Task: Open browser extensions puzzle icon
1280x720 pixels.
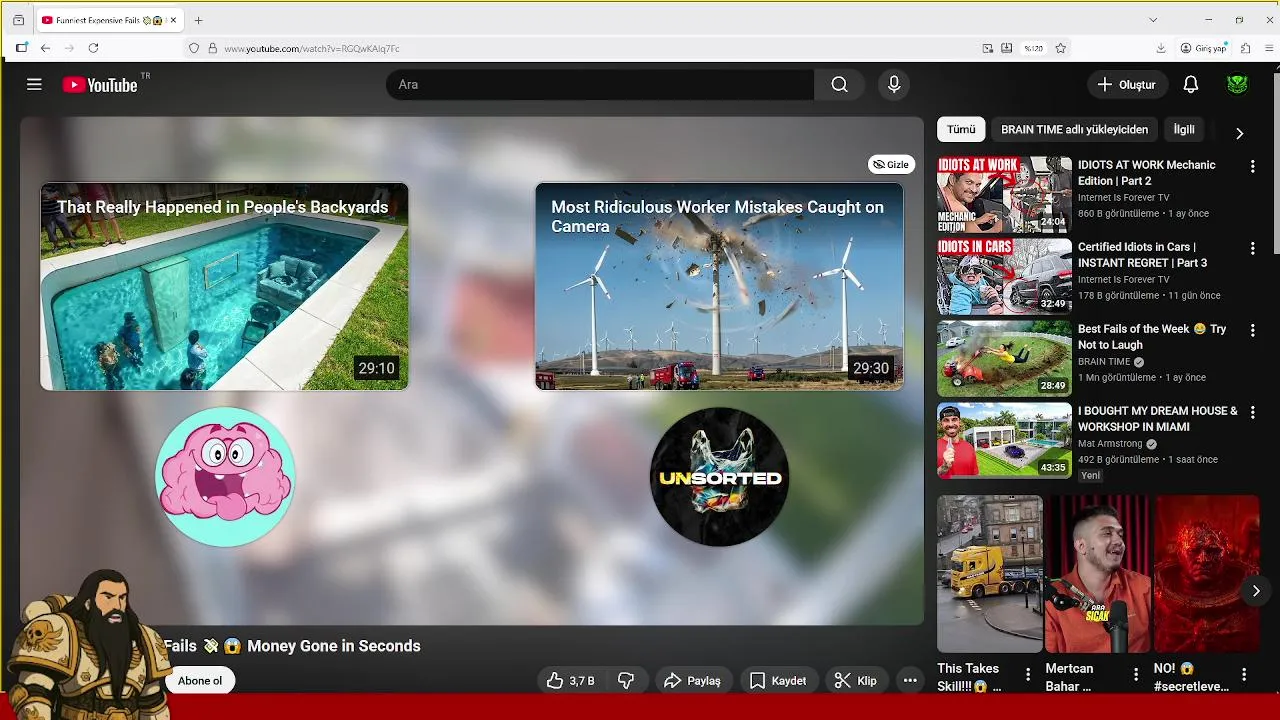Action: coord(1245,48)
